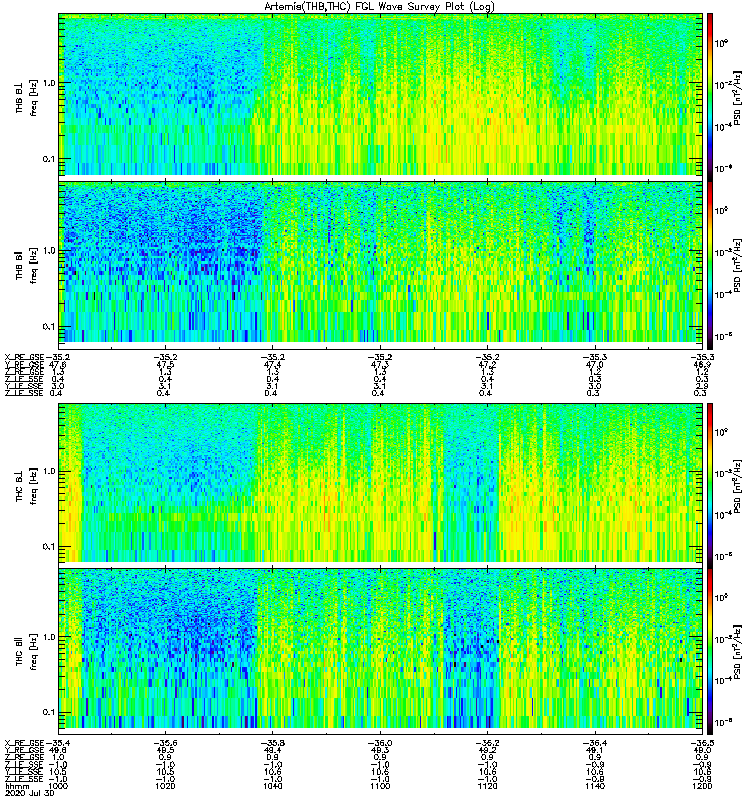Click the X_RE_GSE value '-36.4' under THC
The image size is (750, 800).
pyautogui.click(x=594, y=743)
